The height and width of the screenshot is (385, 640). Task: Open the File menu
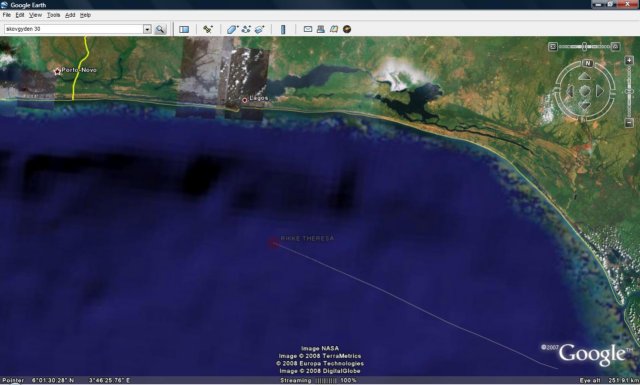click(7, 15)
